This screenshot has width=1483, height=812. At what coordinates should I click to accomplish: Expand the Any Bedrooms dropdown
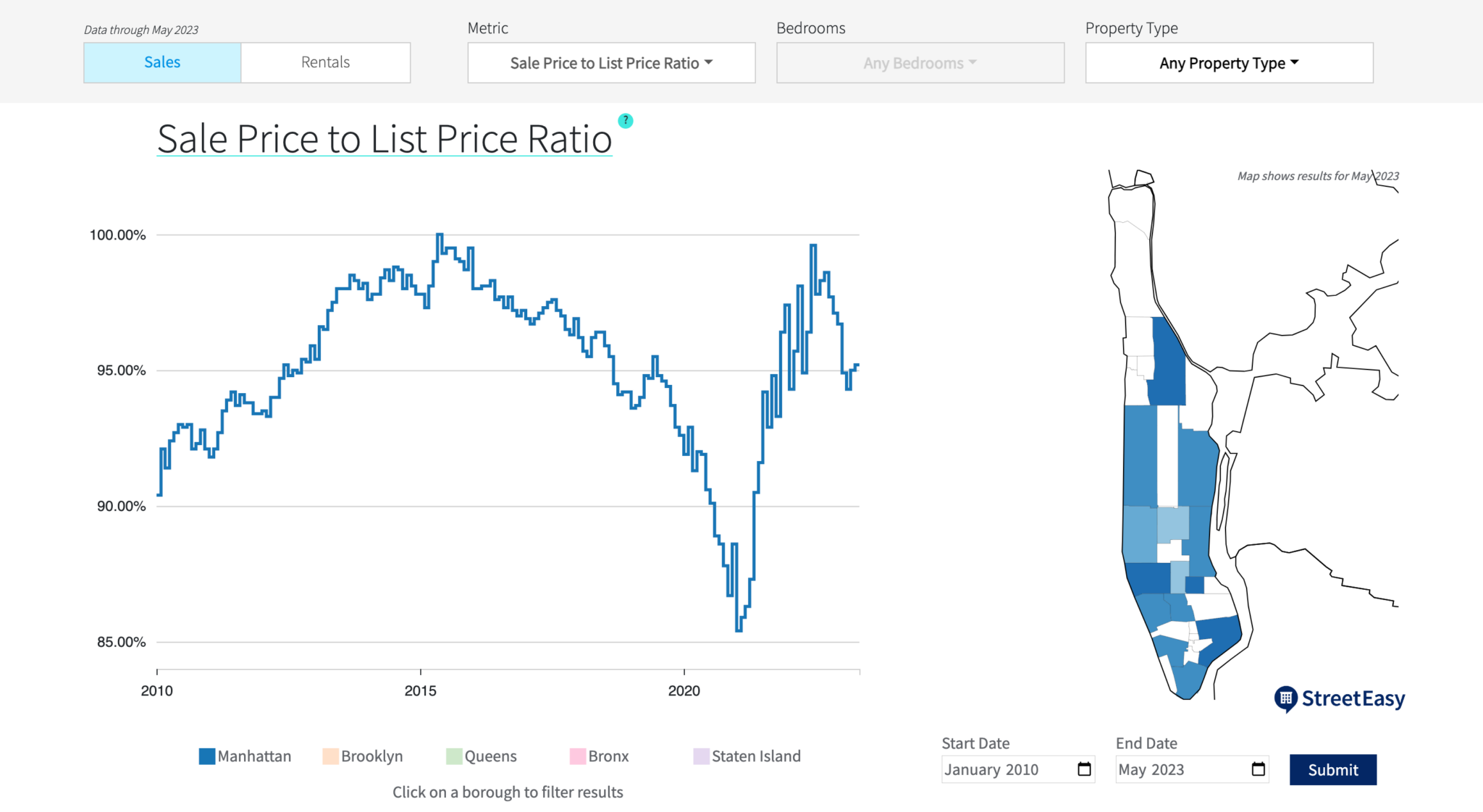[920, 62]
